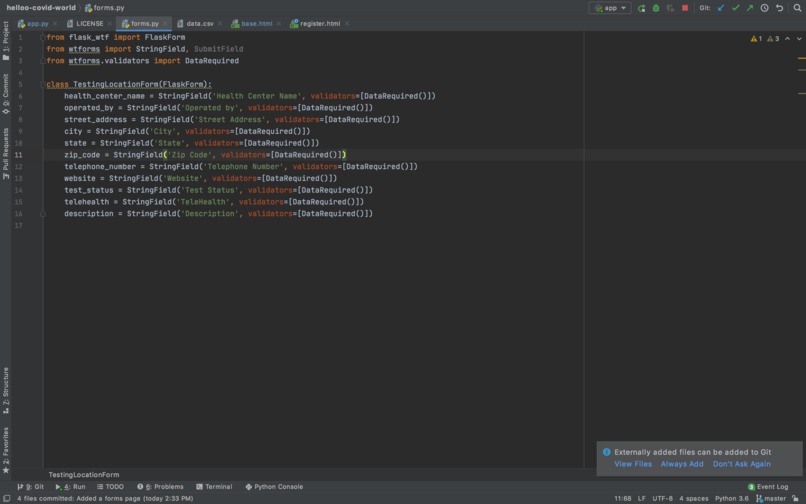Close the base.html tab
The width and height of the screenshot is (806, 504).
279,24
